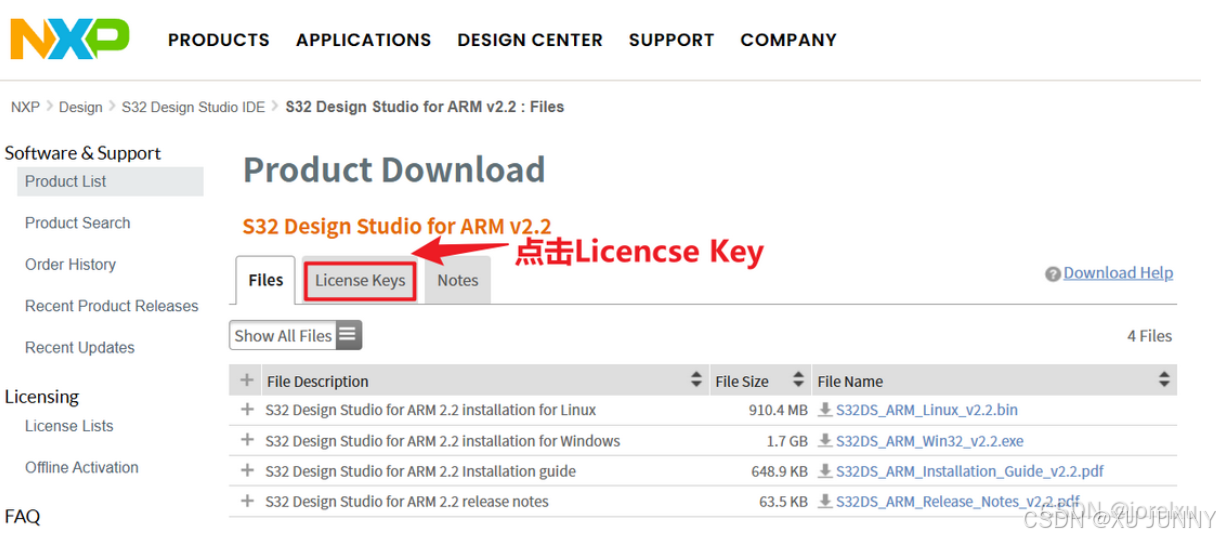Click the Product Download heading

[394, 169]
